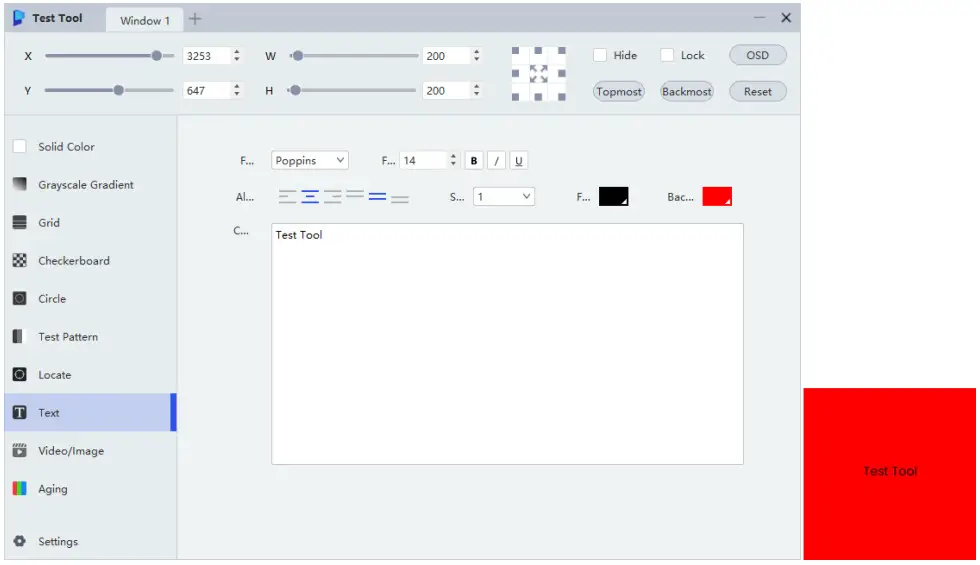The width and height of the screenshot is (980, 565).
Task: Open Checkerboard in the sidebar
Action: point(73,261)
